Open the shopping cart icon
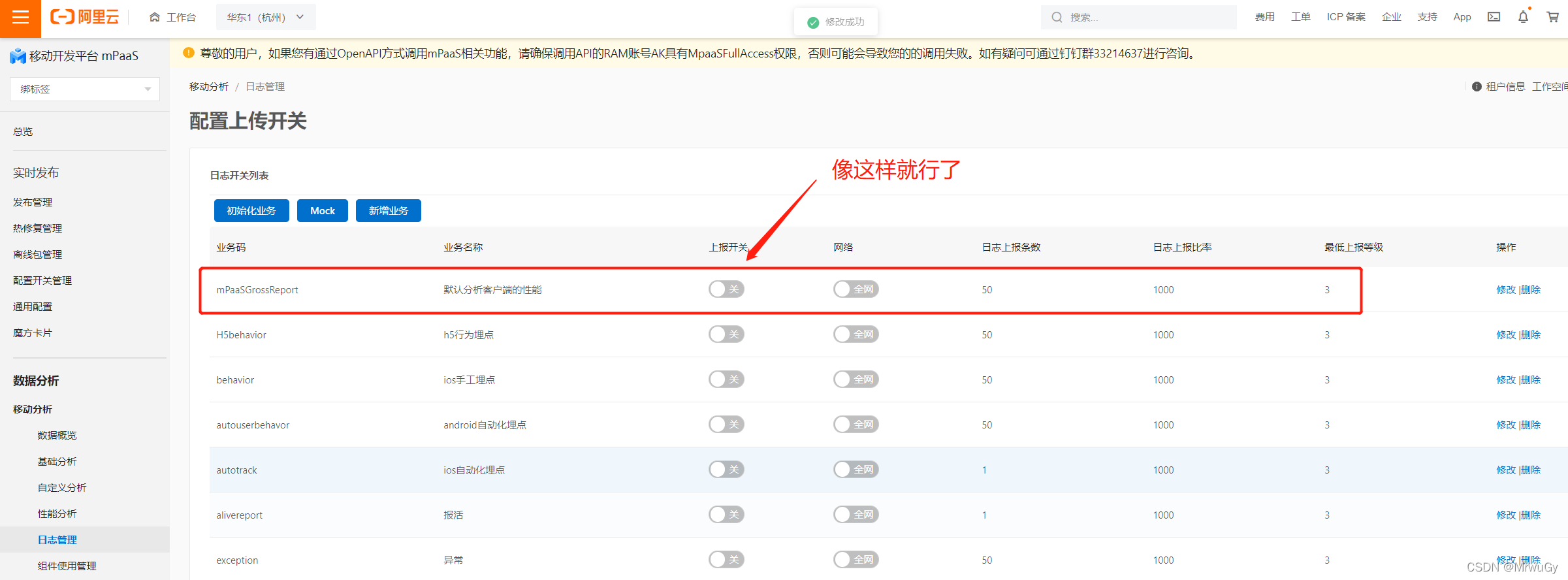 (x=1553, y=17)
